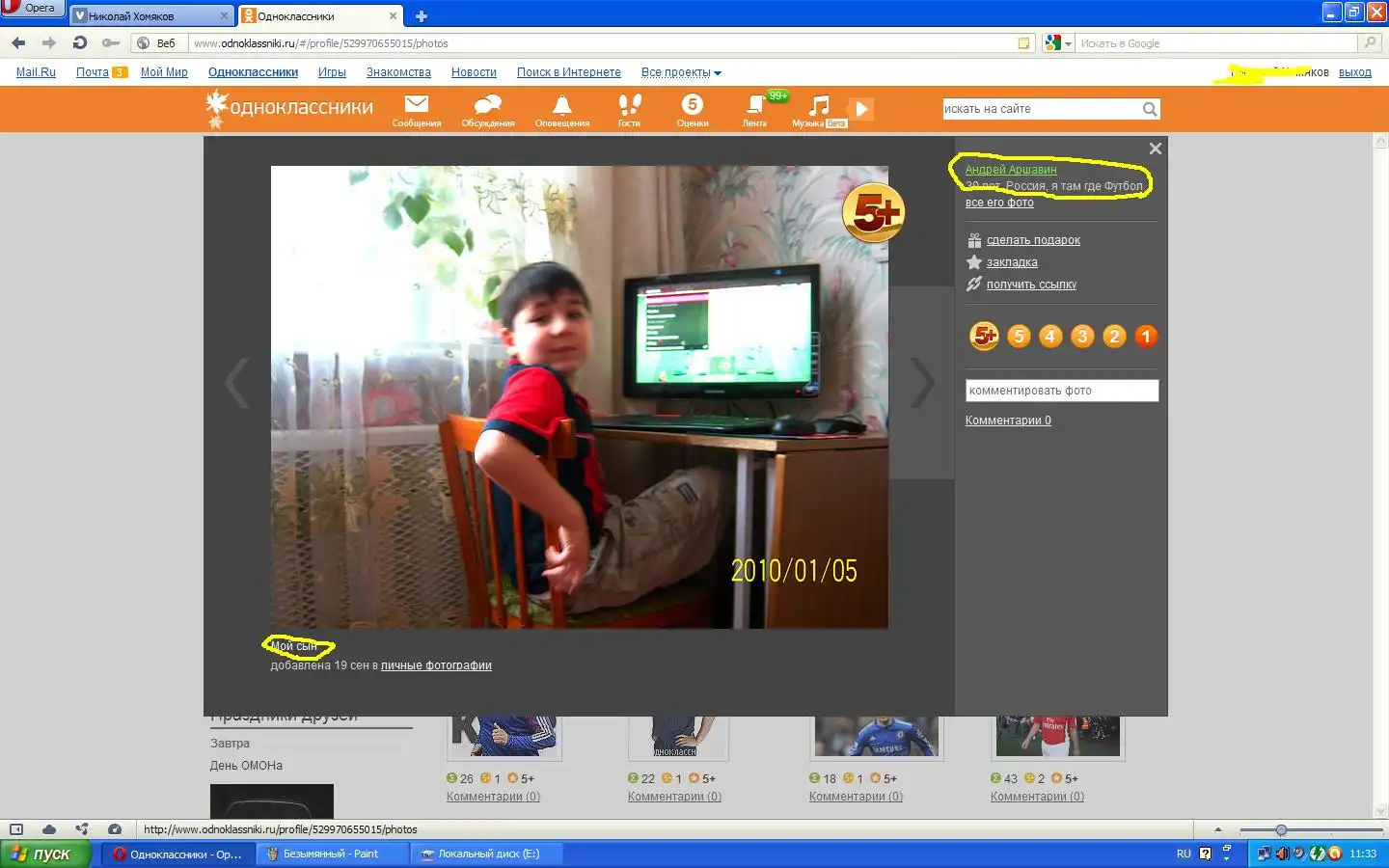Open the Обсуждения discussions icon
The height and width of the screenshot is (868, 1389).
(x=488, y=105)
